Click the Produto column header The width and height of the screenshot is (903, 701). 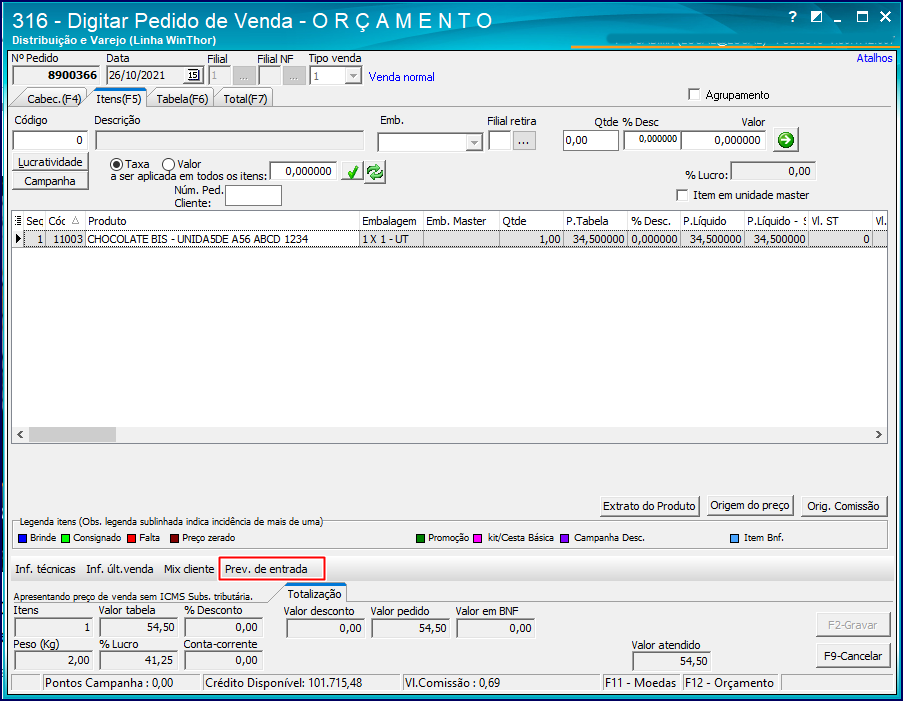pos(223,221)
